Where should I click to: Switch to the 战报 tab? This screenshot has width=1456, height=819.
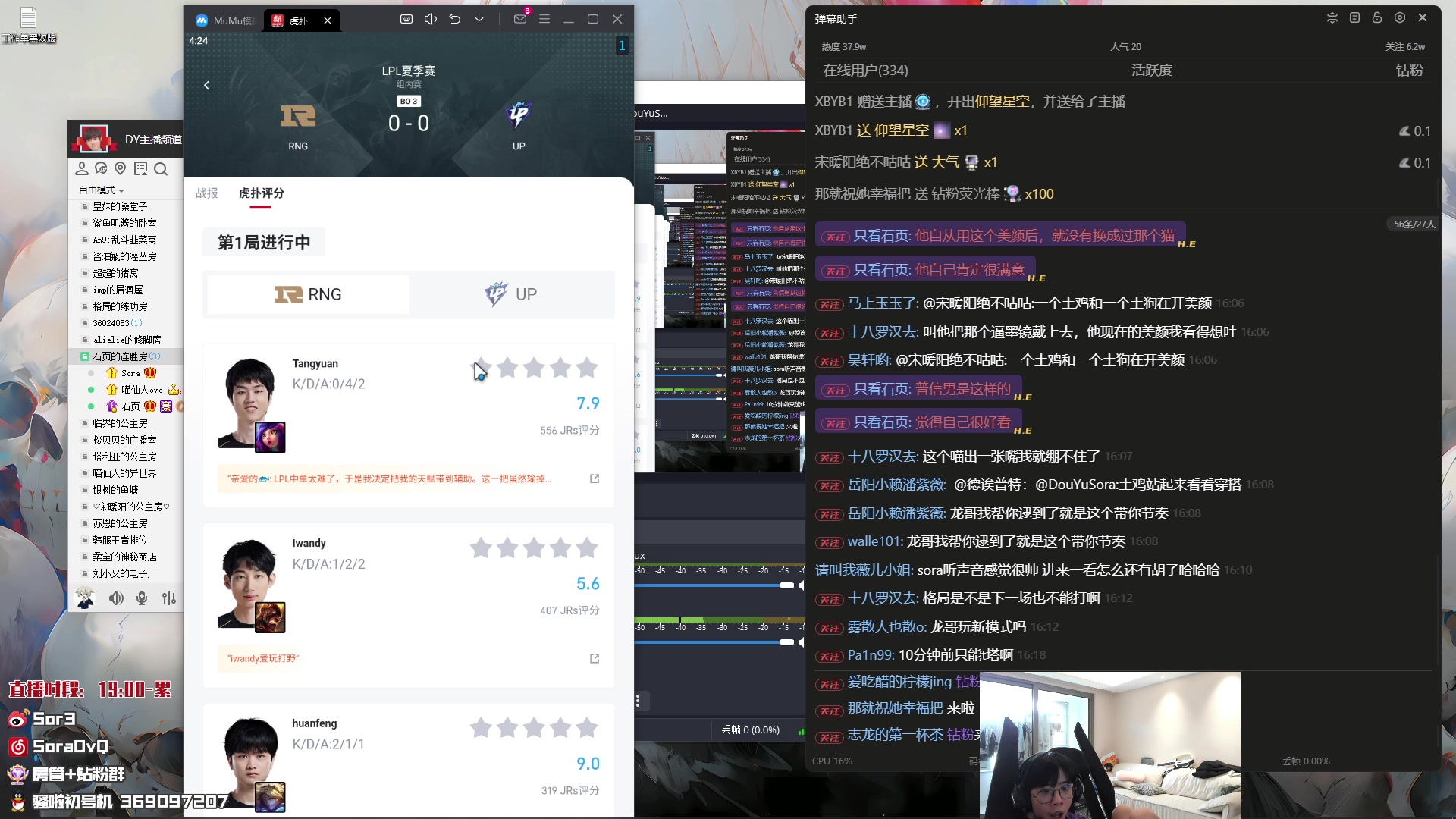207,193
